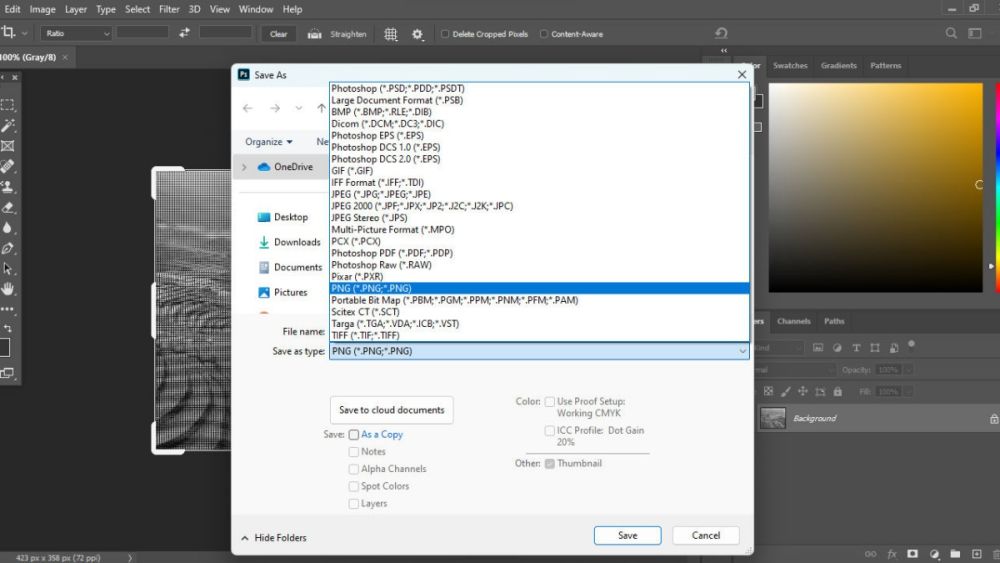Viewport: 1000px width, 563px height.
Task: Click Save to cloud documents
Action: click(x=392, y=410)
